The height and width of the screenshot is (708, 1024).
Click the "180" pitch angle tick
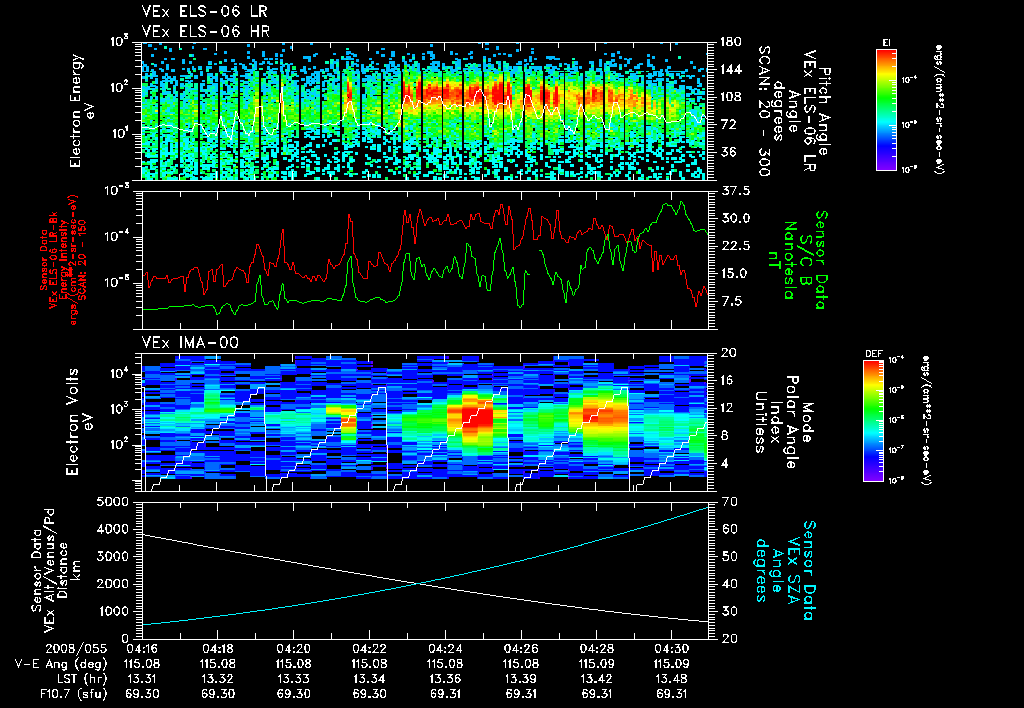(730, 42)
